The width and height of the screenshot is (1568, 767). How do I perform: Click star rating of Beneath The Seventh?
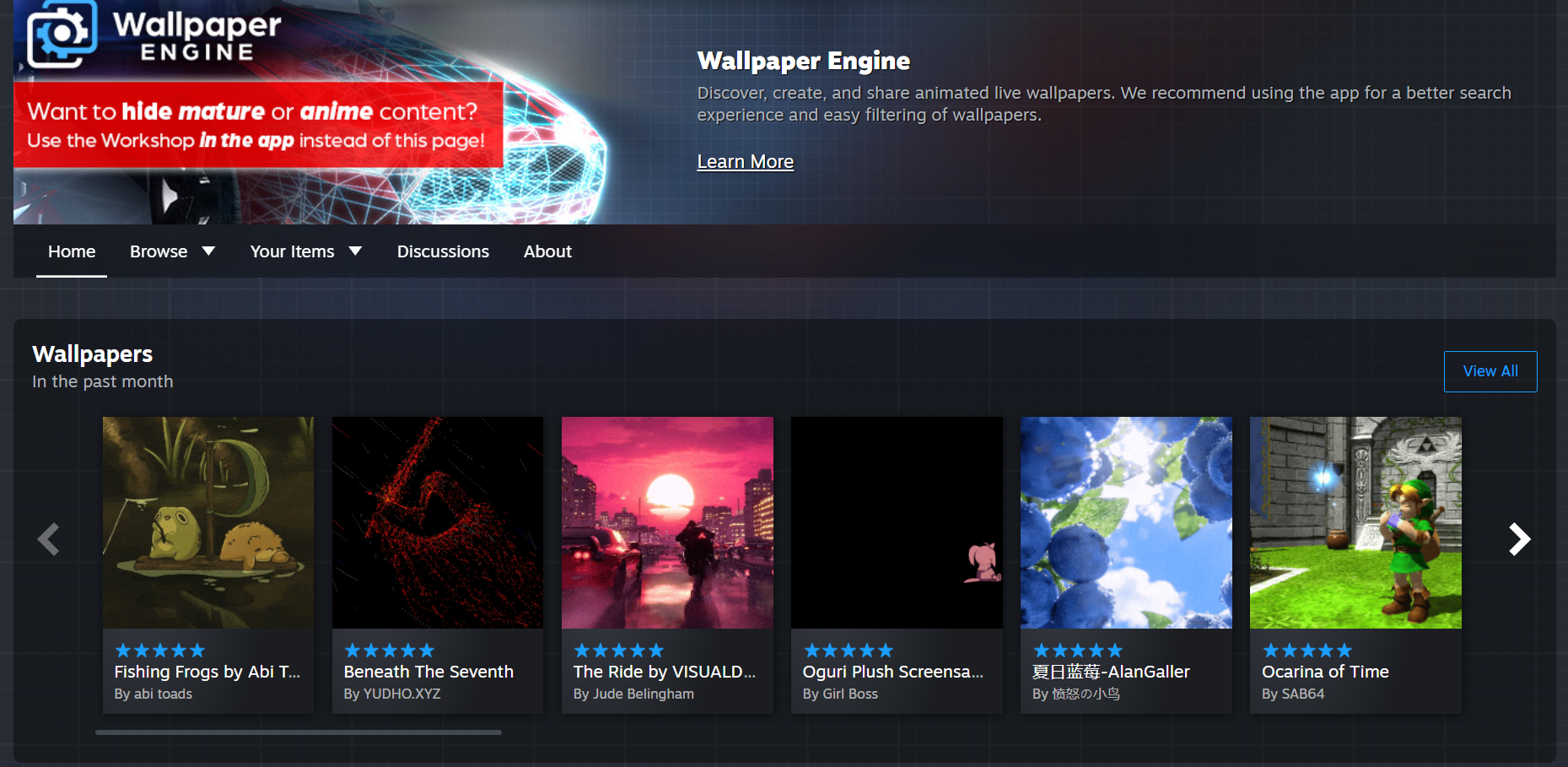point(390,651)
